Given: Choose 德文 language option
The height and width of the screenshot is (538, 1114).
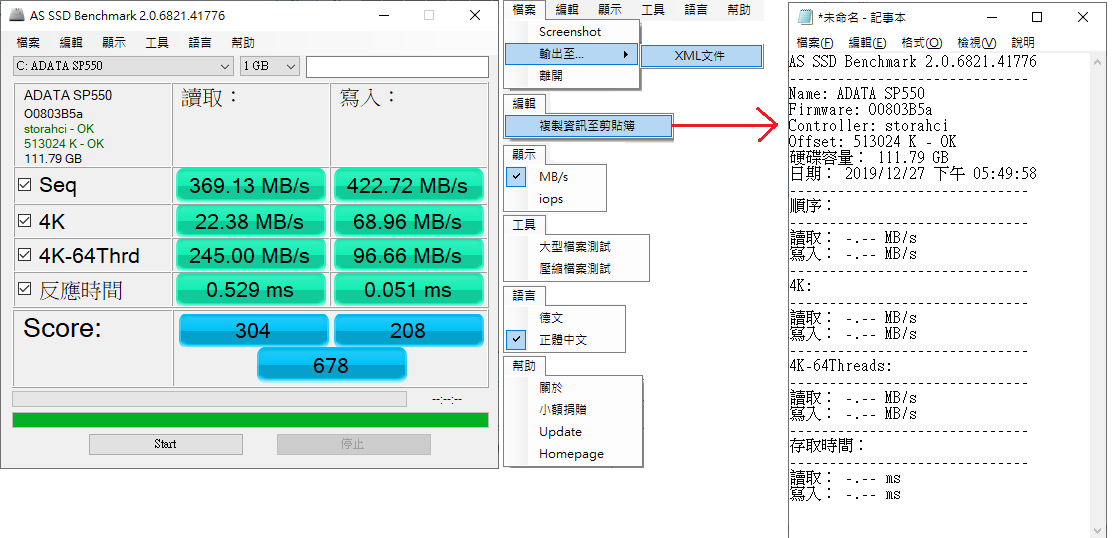Looking at the screenshot, I should click(x=551, y=318).
